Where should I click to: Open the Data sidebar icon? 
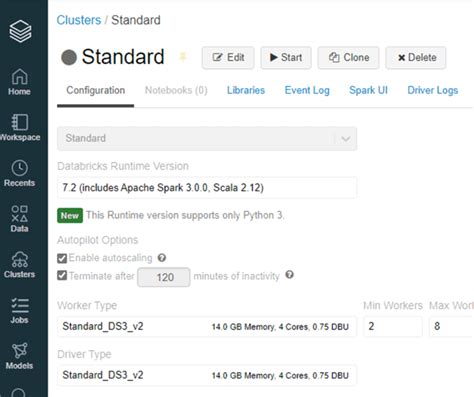tap(19, 219)
